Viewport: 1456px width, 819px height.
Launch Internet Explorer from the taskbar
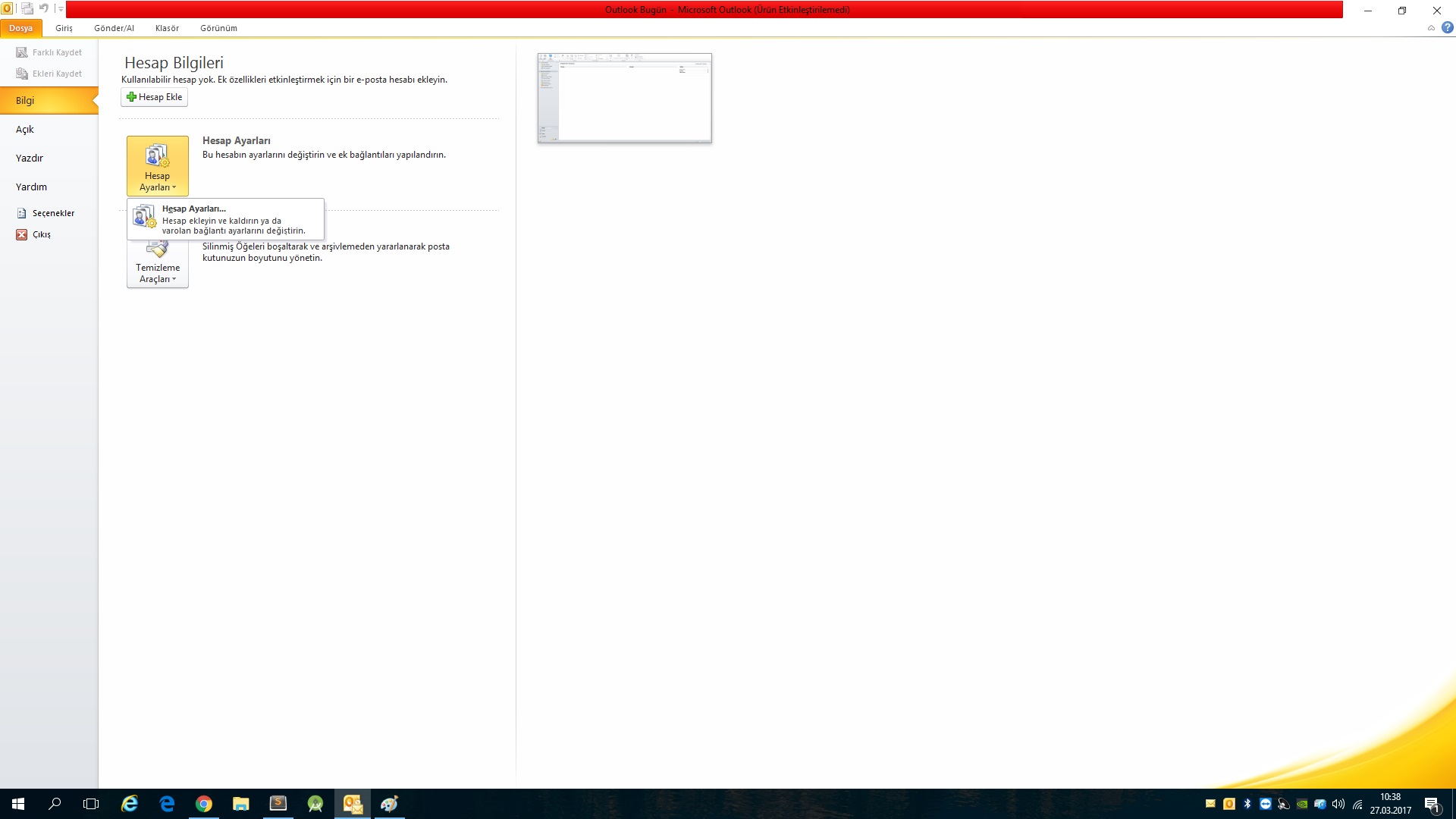130,804
